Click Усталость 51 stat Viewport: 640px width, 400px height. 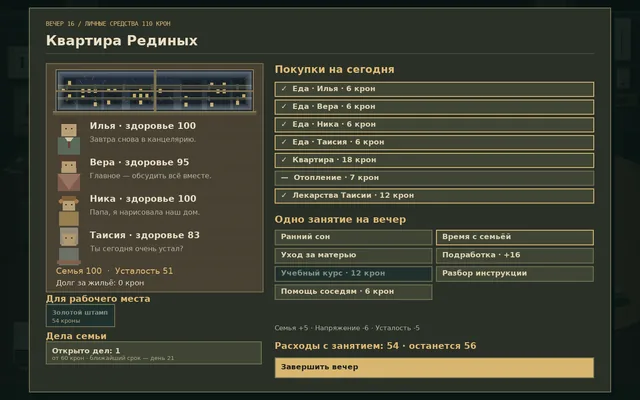[144, 271]
